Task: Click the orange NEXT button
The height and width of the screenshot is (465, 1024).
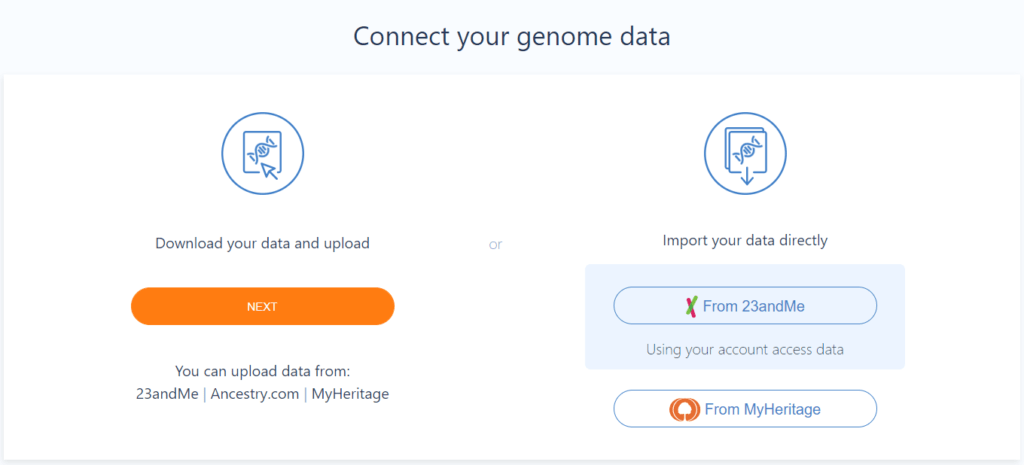Action: coord(263,306)
